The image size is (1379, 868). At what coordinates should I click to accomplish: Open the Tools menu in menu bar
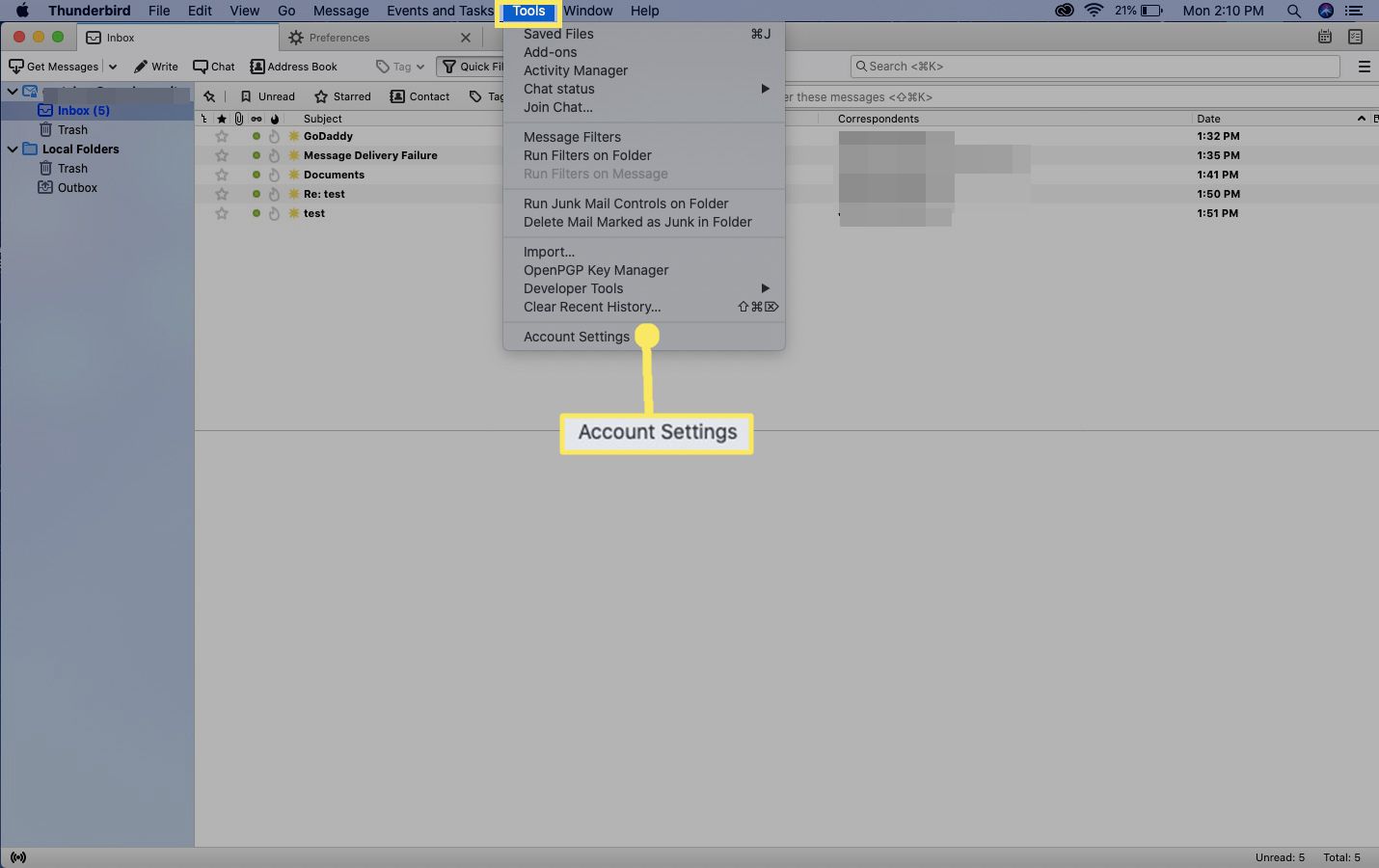click(x=528, y=11)
